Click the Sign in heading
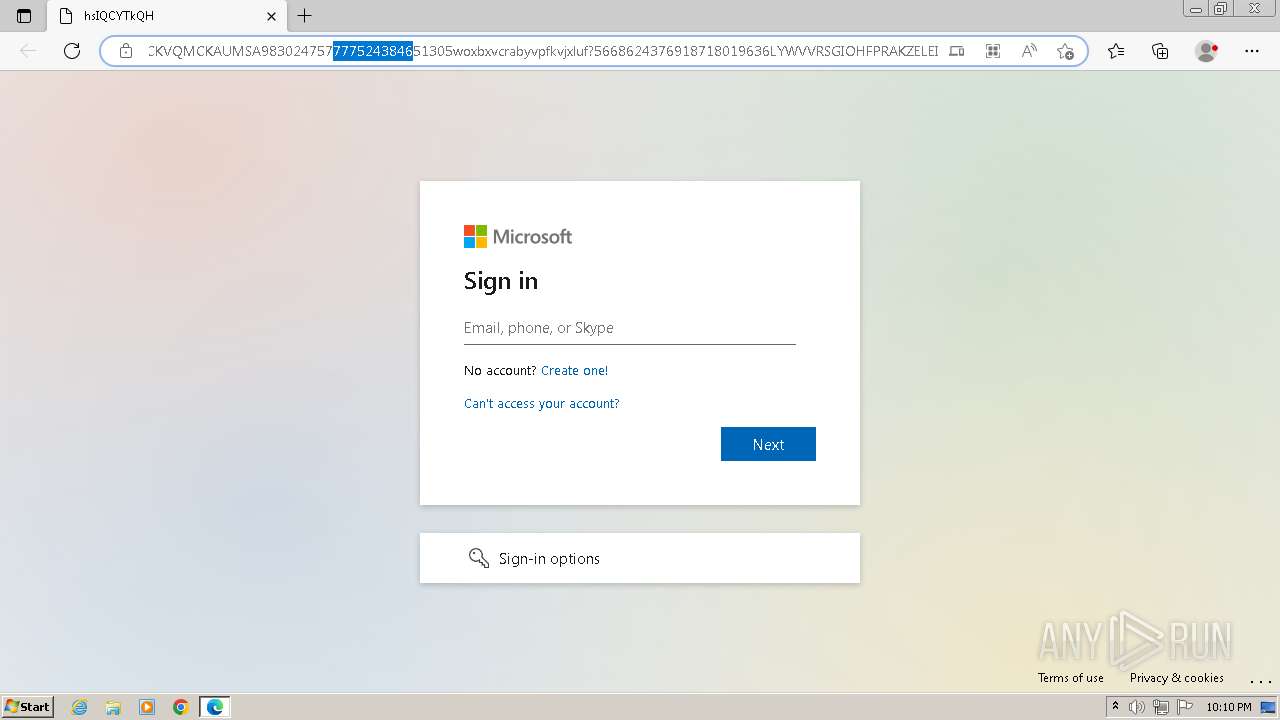This screenshot has height=720, width=1280. 501,281
